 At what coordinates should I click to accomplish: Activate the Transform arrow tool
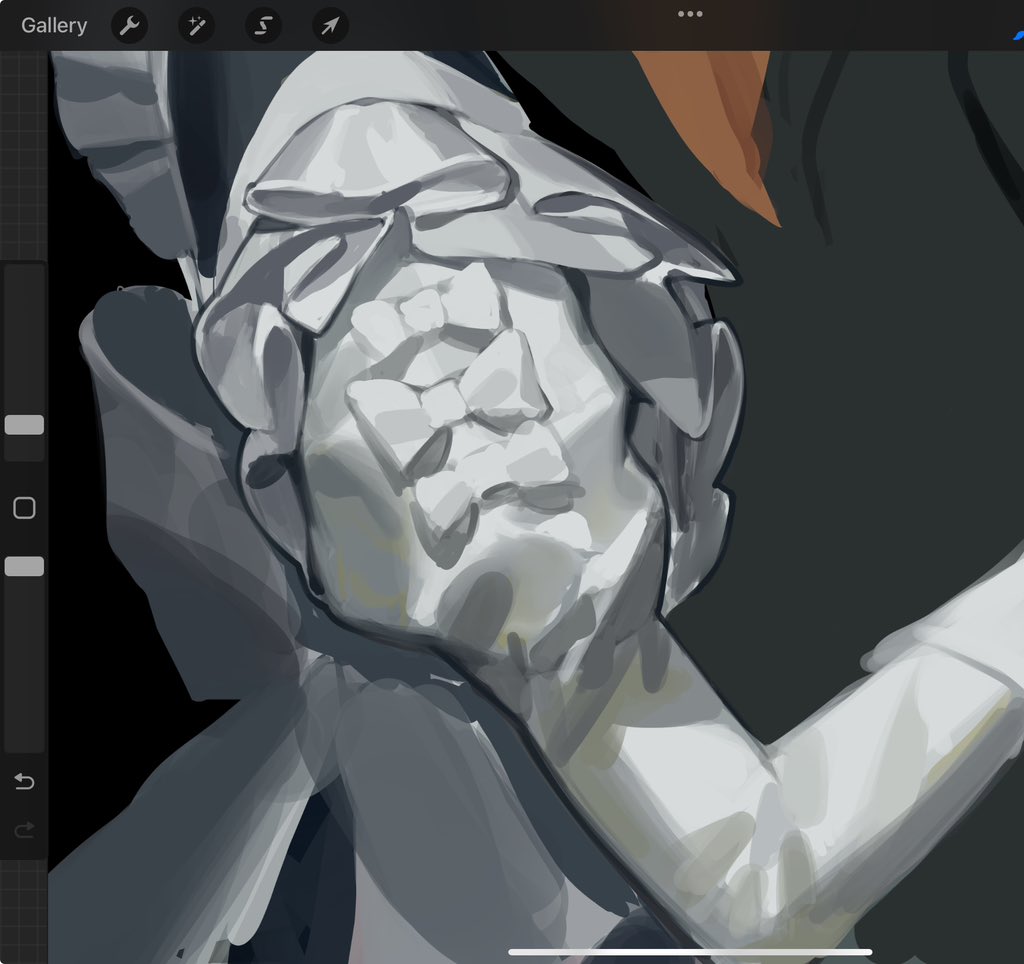click(x=330, y=26)
